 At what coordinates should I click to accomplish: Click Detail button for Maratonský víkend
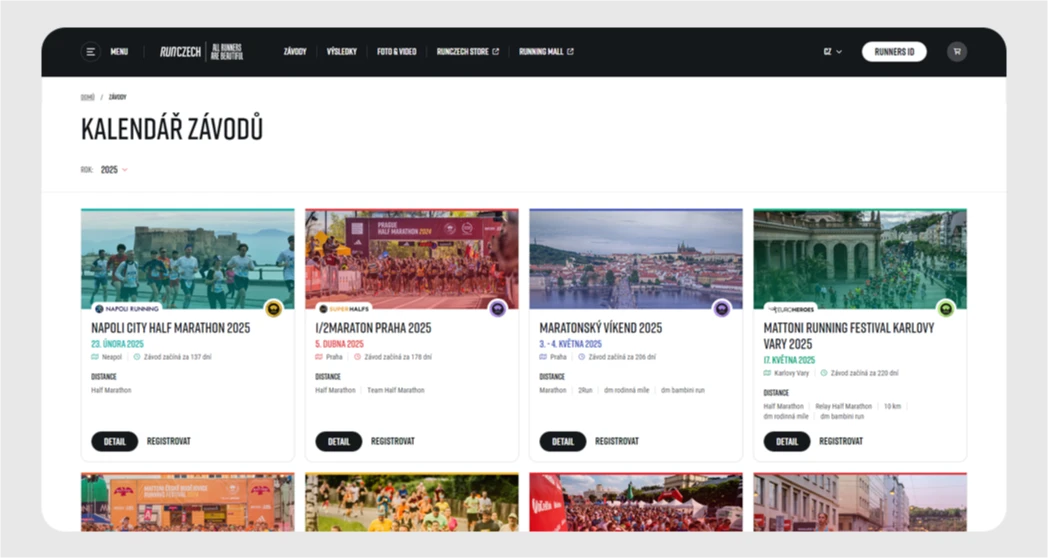pos(562,441)
